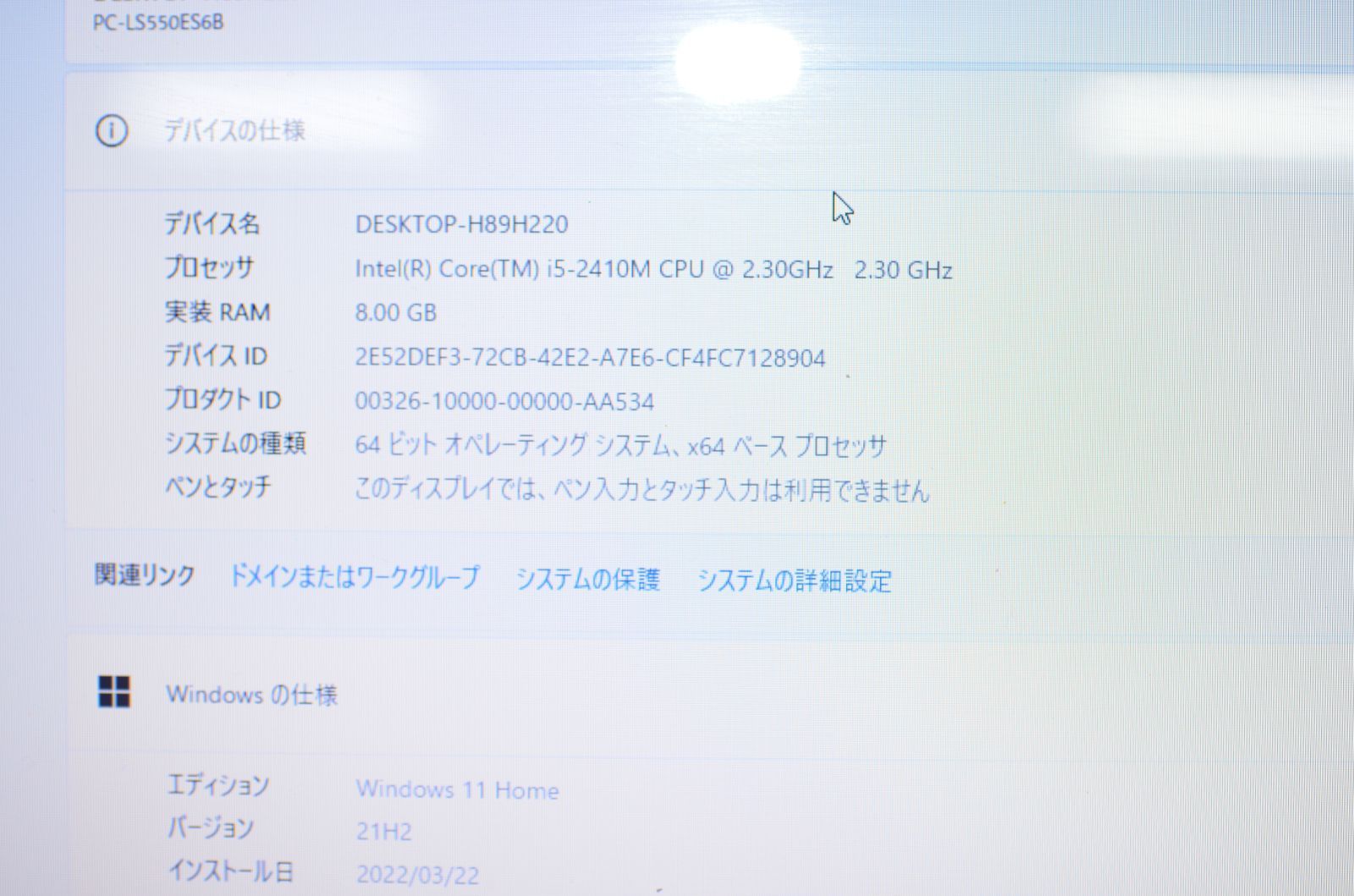The height and width of the screenshot is (896, 1354).
Task: Select the pen and touch availability text
Action: point(642,490)
